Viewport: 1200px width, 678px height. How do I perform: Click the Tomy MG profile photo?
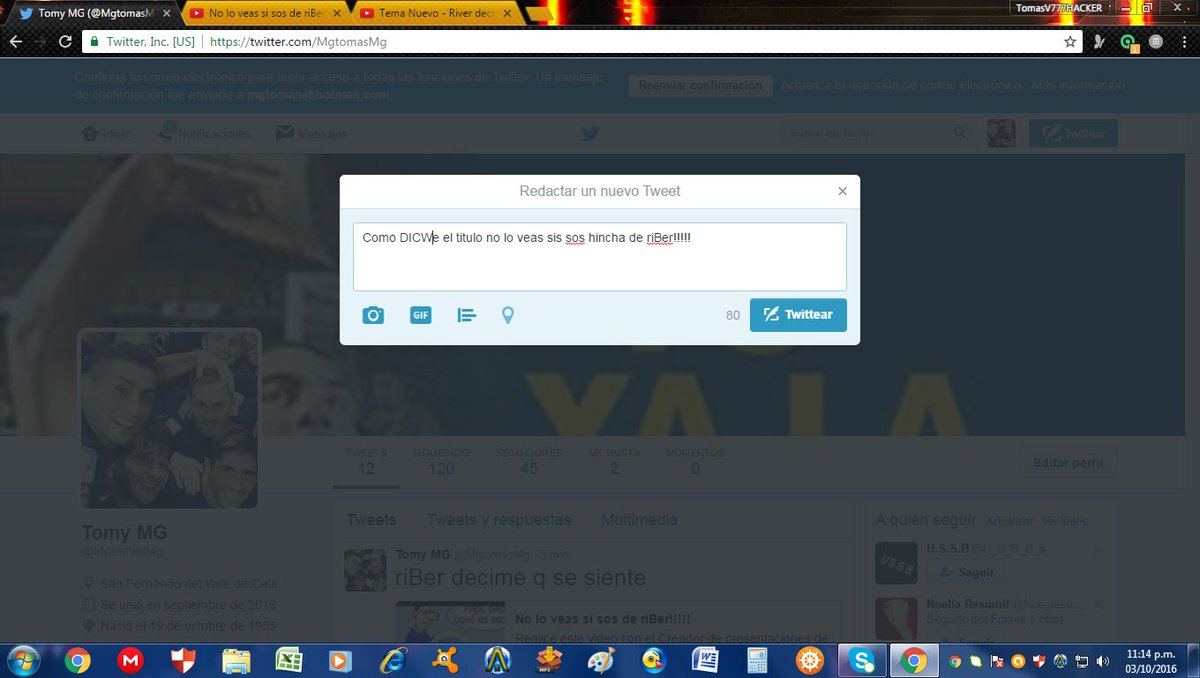[169, 418]
